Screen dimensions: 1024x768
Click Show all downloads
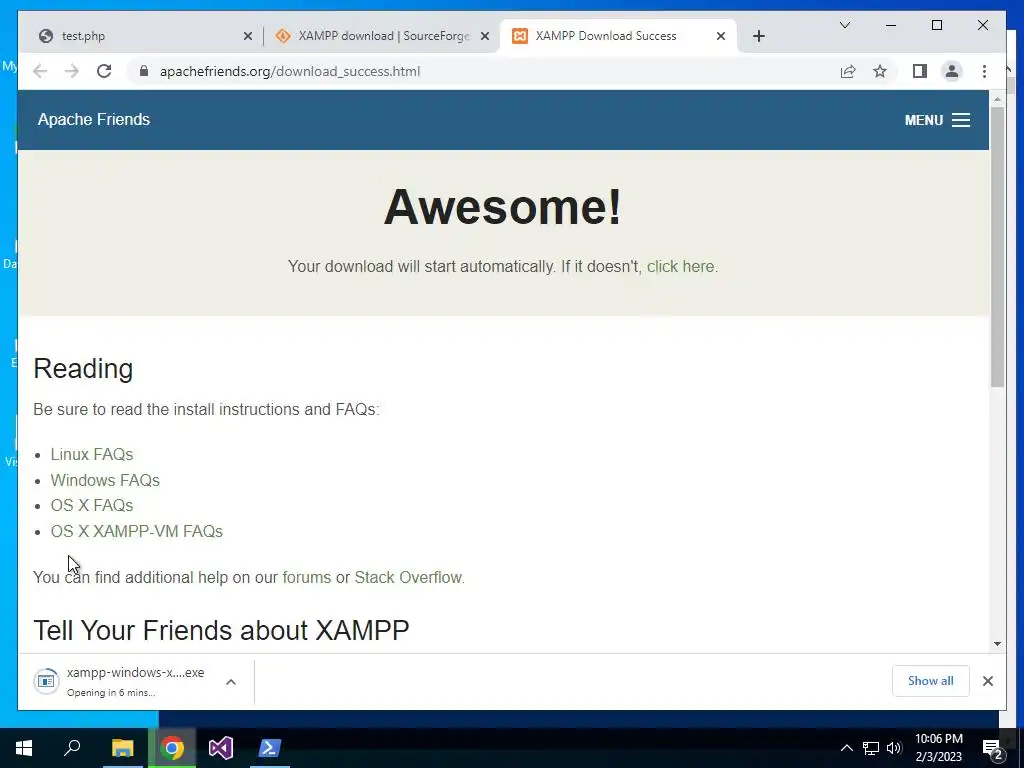930,681
